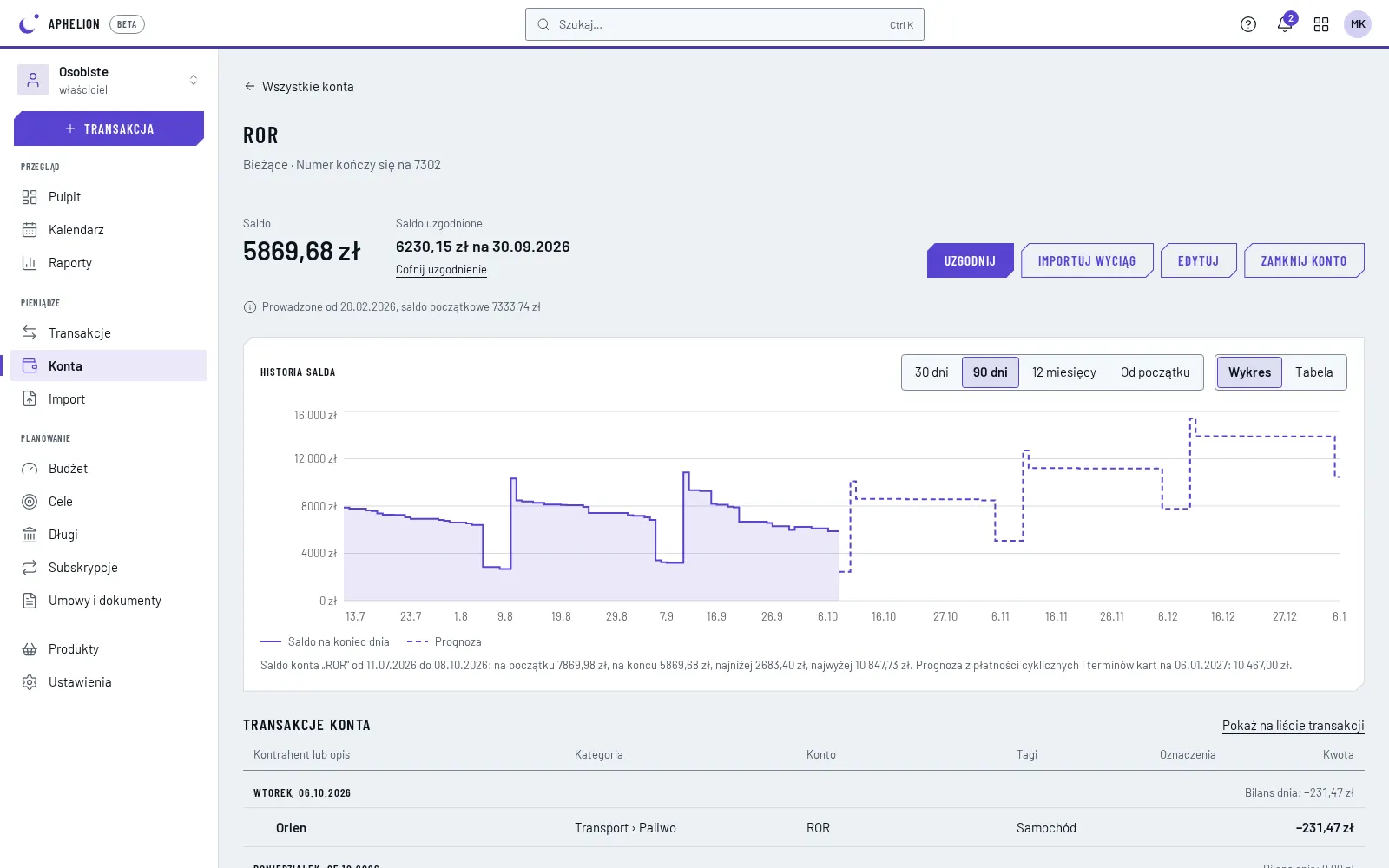Click the Import file icon
The width and height of the screenshot is (1389, 868).
30,399
